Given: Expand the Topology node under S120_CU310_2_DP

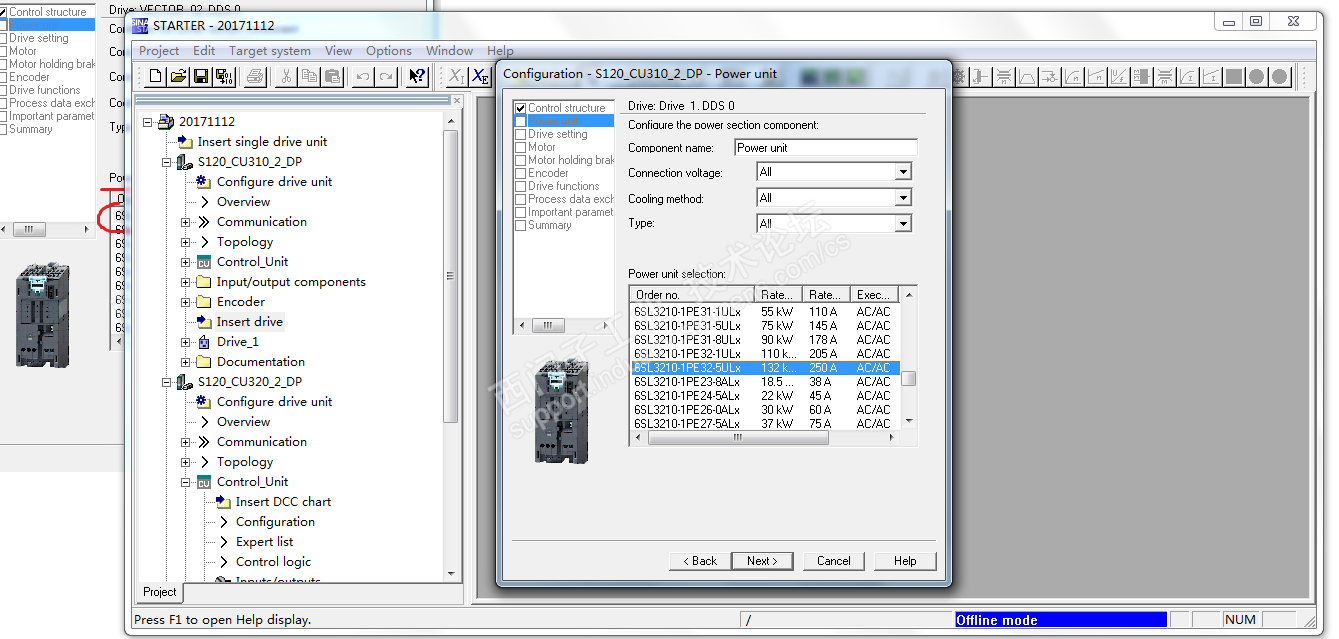Looking at the screenshot, I should (186, 242).
